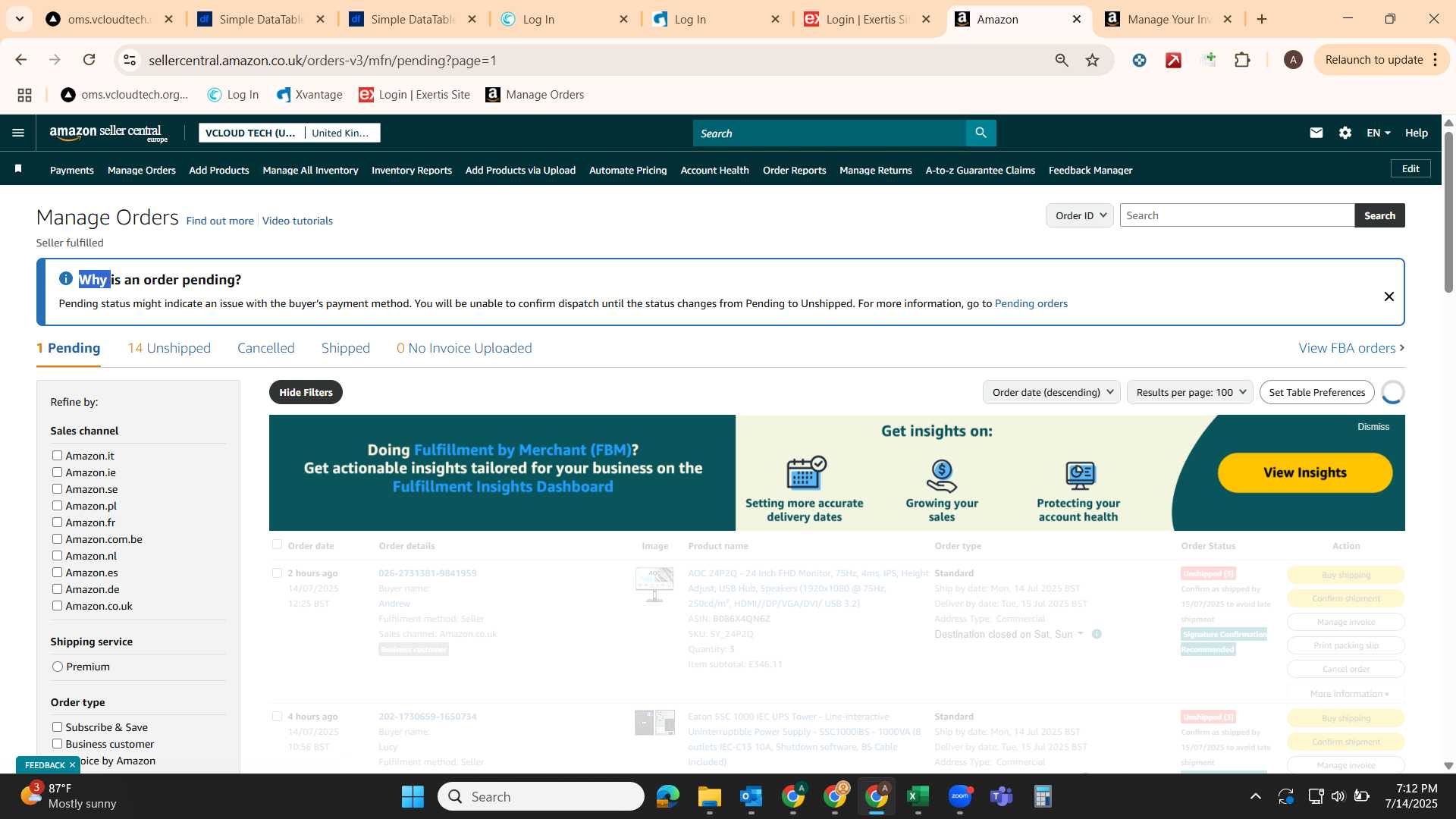
Task: Open the Chrome extensions puzzle icon
Action: click(x=1242, y=60)
